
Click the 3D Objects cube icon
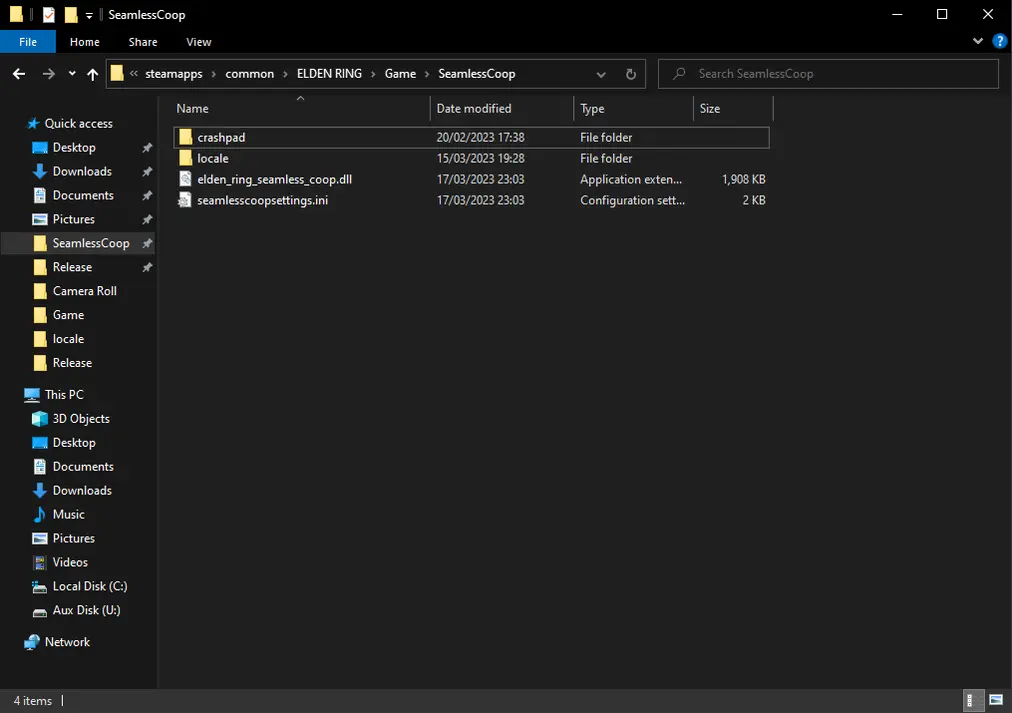point(39,418)
